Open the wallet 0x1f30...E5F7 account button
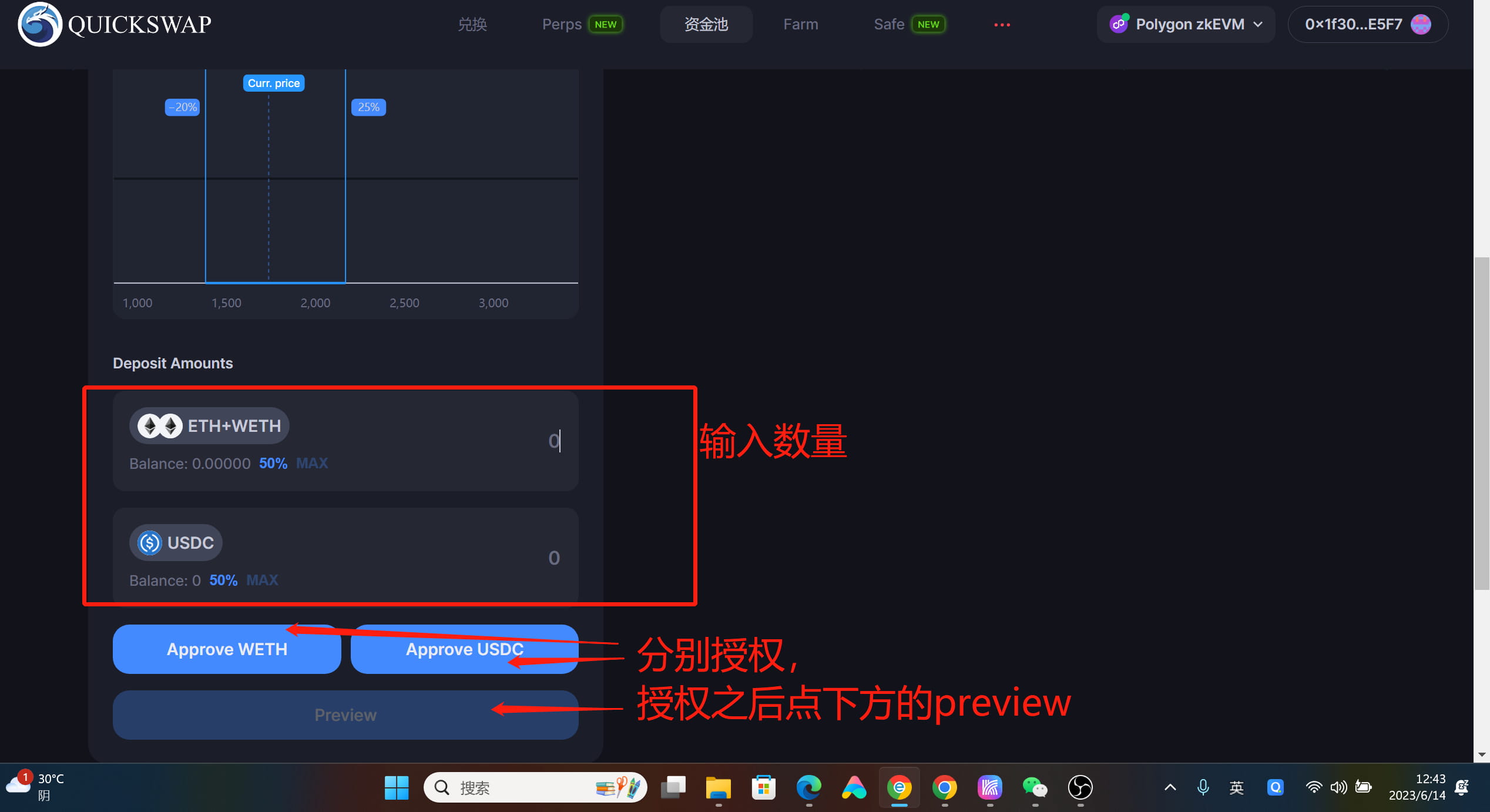The width and height of the screenshot is (1490, 812). click(1368, 24)
